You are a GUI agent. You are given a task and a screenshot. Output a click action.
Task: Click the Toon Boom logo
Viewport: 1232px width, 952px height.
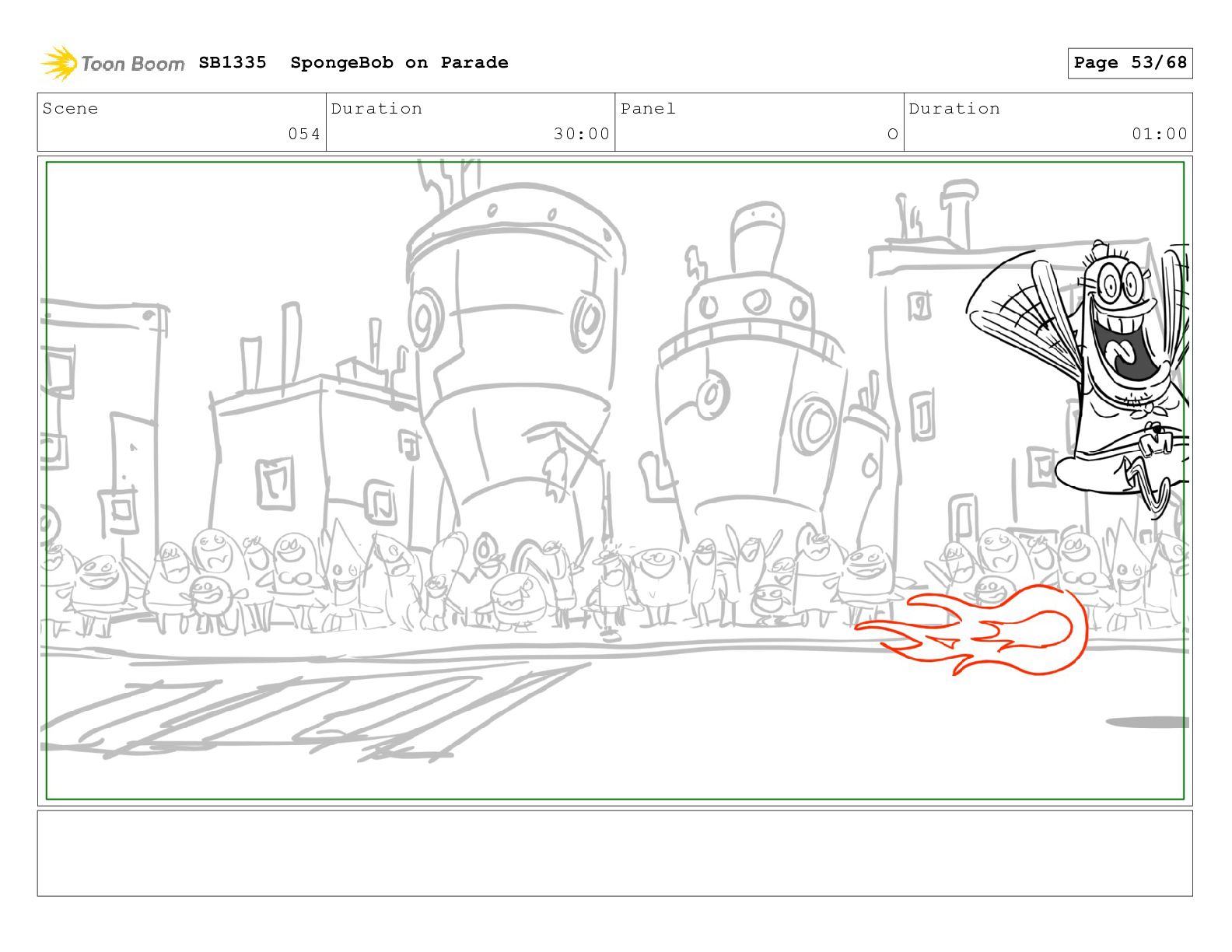113,63
